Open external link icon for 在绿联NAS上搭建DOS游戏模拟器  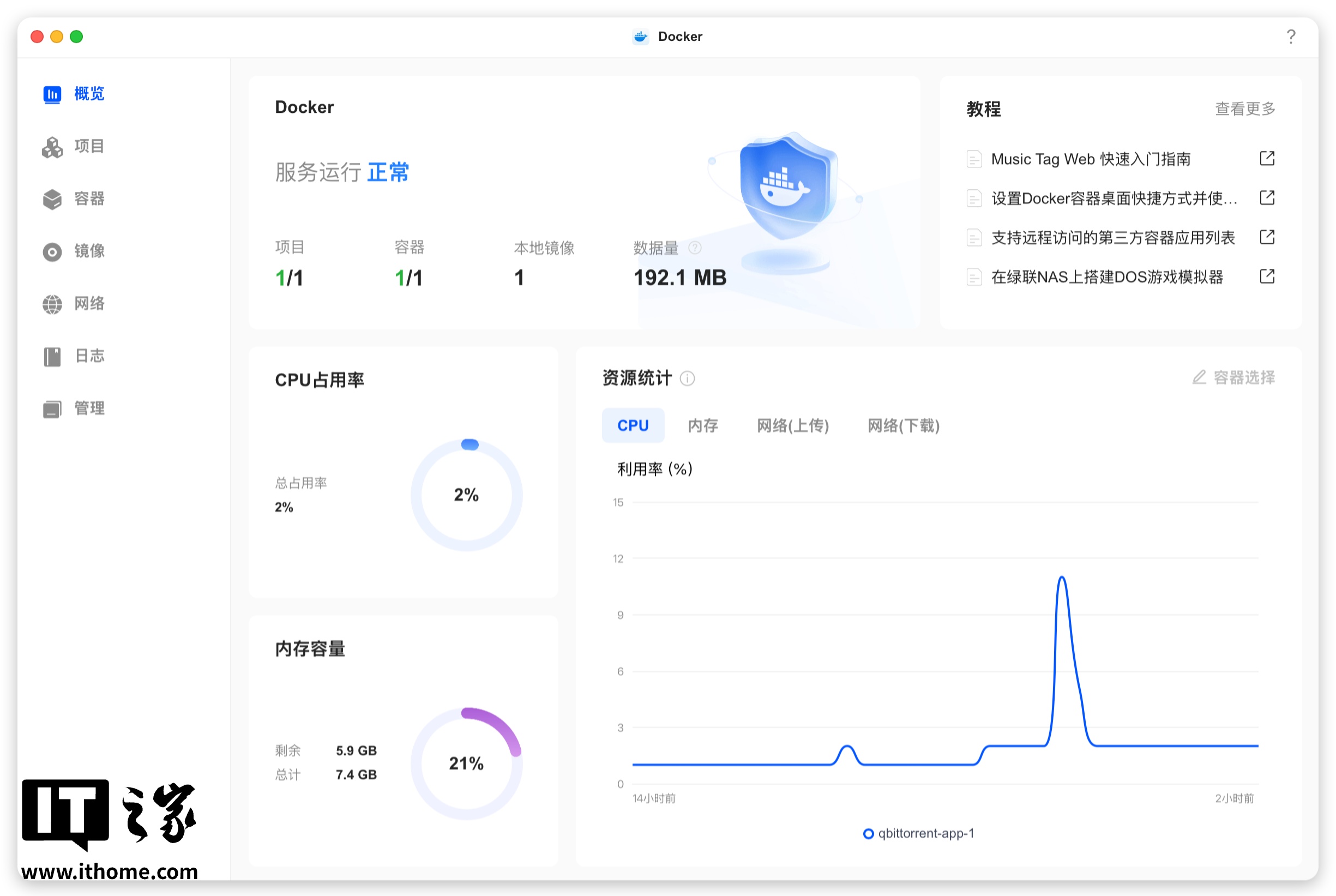[x=1267, y=276]
